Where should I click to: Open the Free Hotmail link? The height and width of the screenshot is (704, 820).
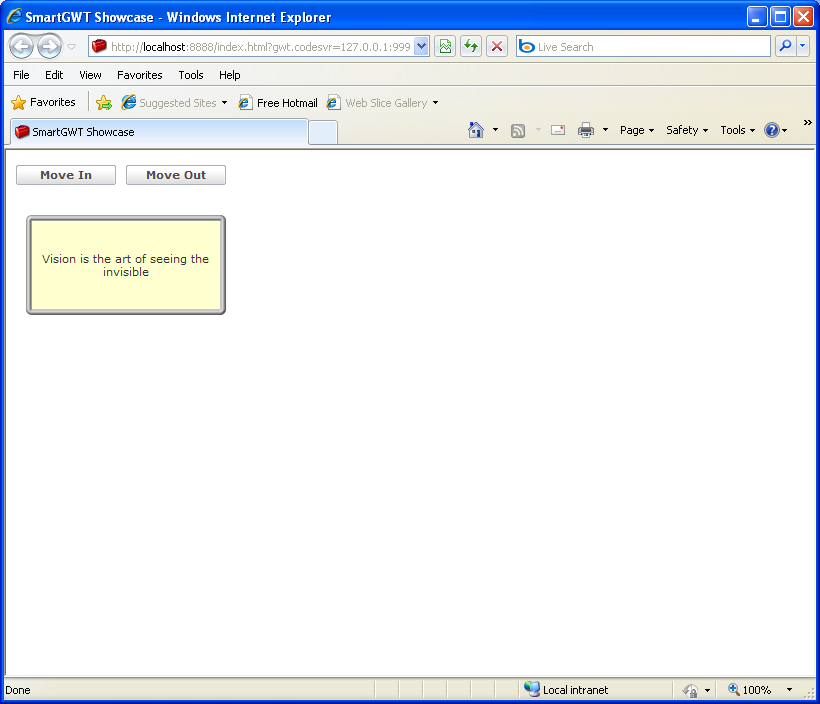coord(278,103)
